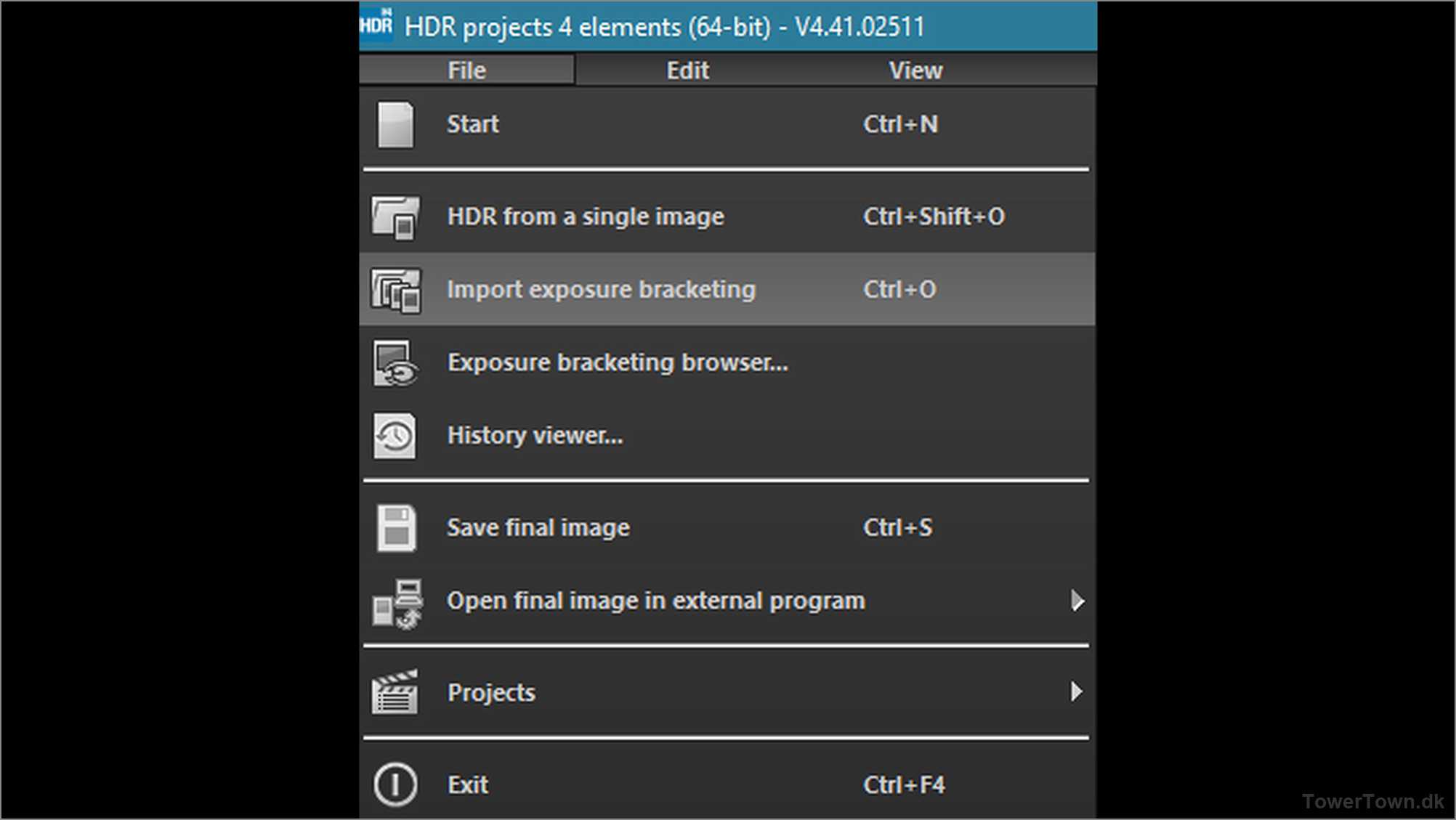The height and width of the screenshot is (820, 1456).
Task: Click the Ctrl+O shortcut label
Action: pos(899,290)
